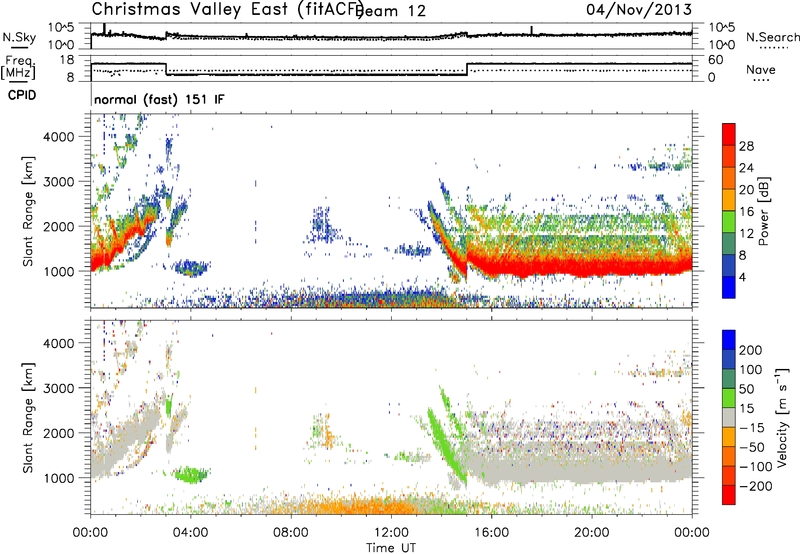Click the "4000" tick in the power panel
This screenshot has width=800, height=554.
[59, 137]
